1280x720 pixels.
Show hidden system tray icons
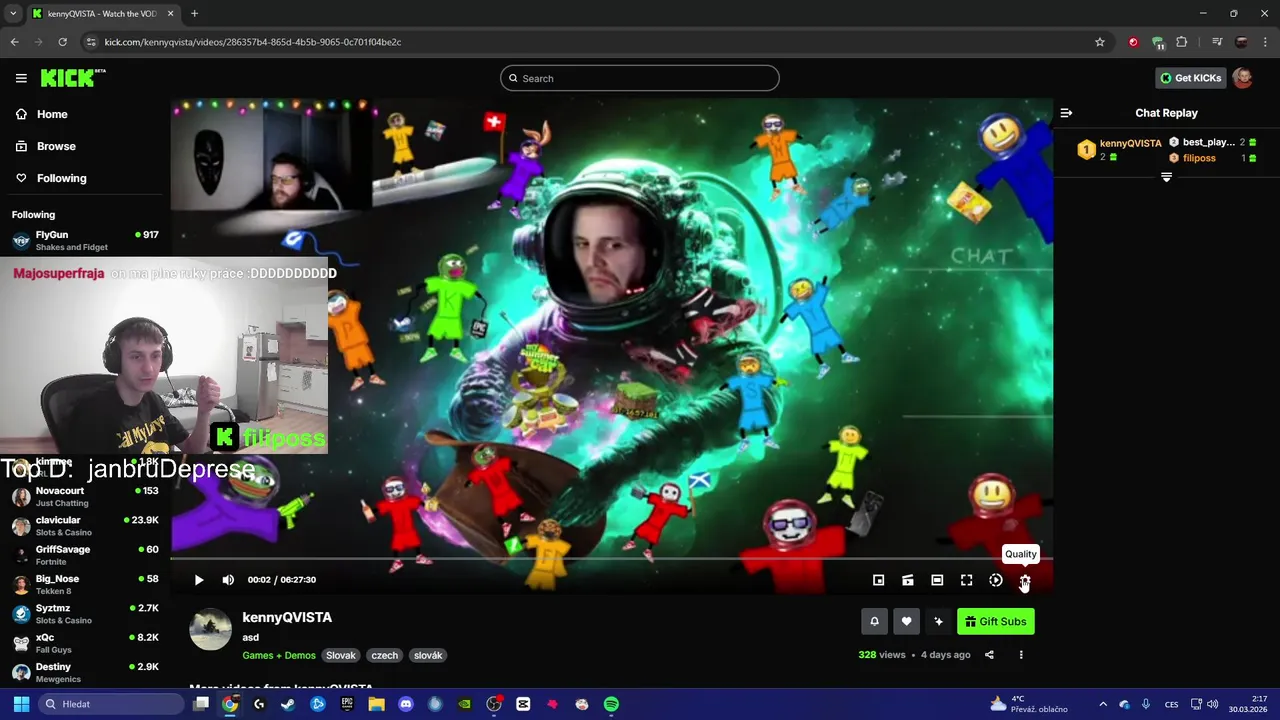click(x=1103, y=704)
